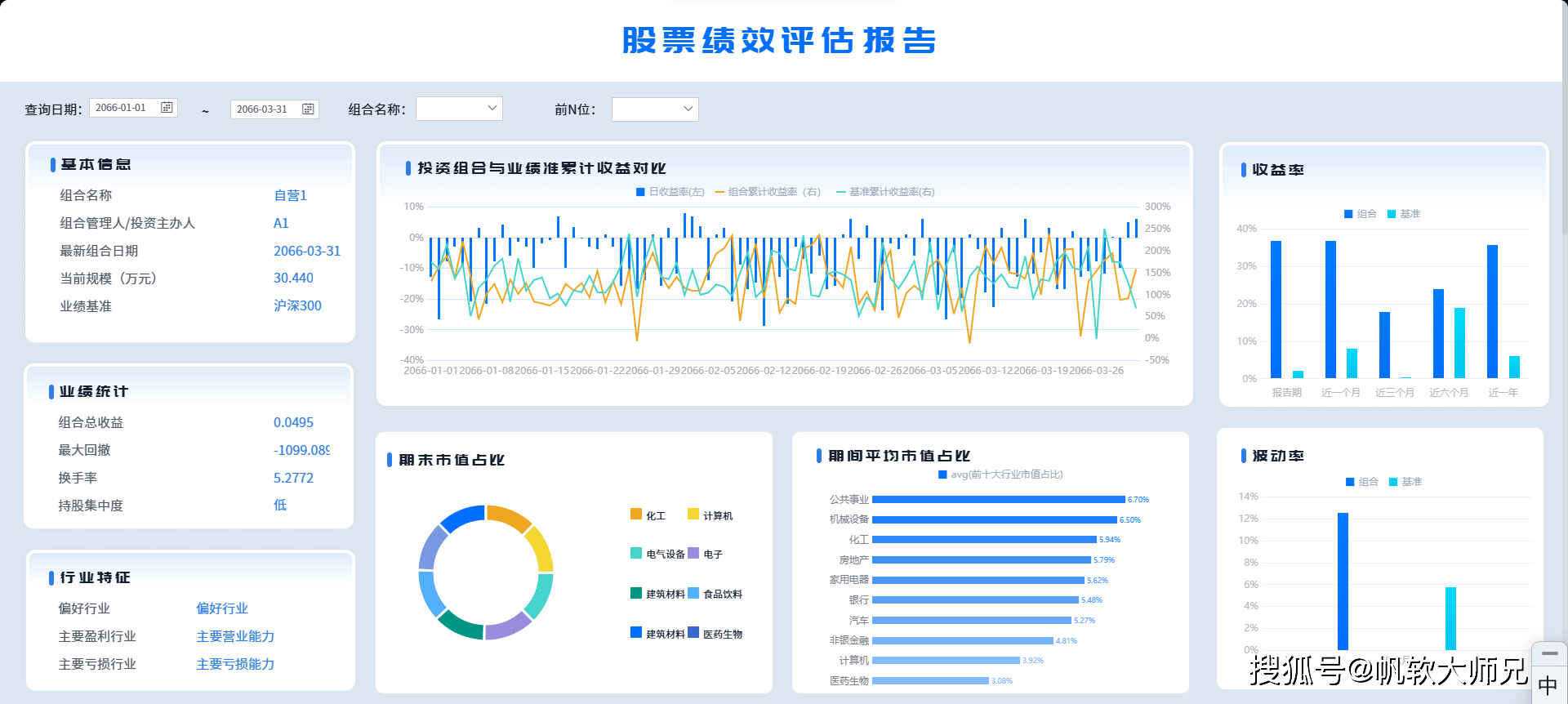Open the start date calendar picker icon

167,108
